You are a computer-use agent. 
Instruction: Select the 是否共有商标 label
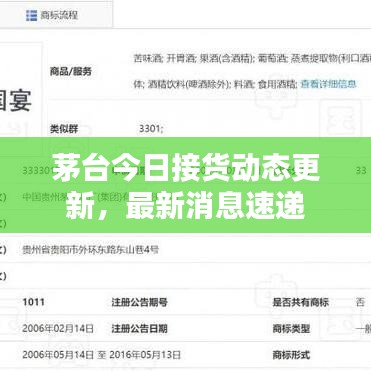pos(301,302)
